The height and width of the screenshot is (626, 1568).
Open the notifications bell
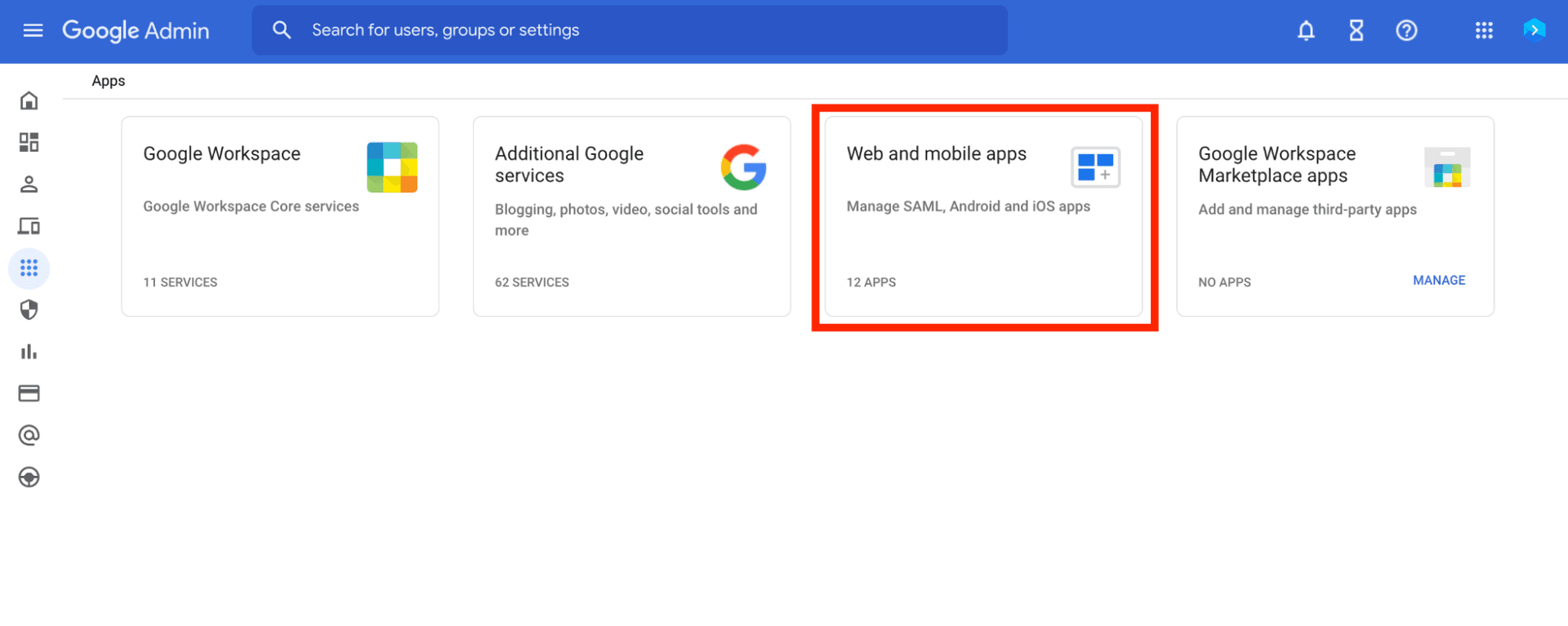pos(1306,31)
